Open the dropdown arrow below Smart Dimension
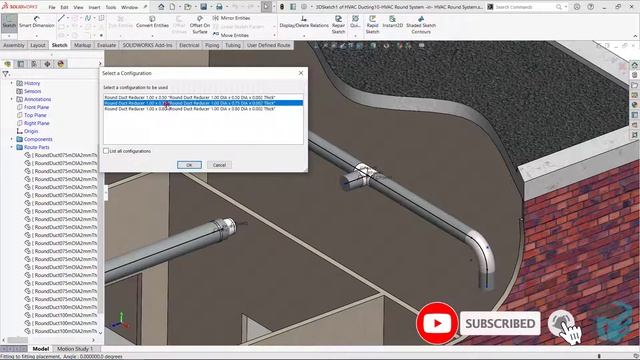 (37, 36)
